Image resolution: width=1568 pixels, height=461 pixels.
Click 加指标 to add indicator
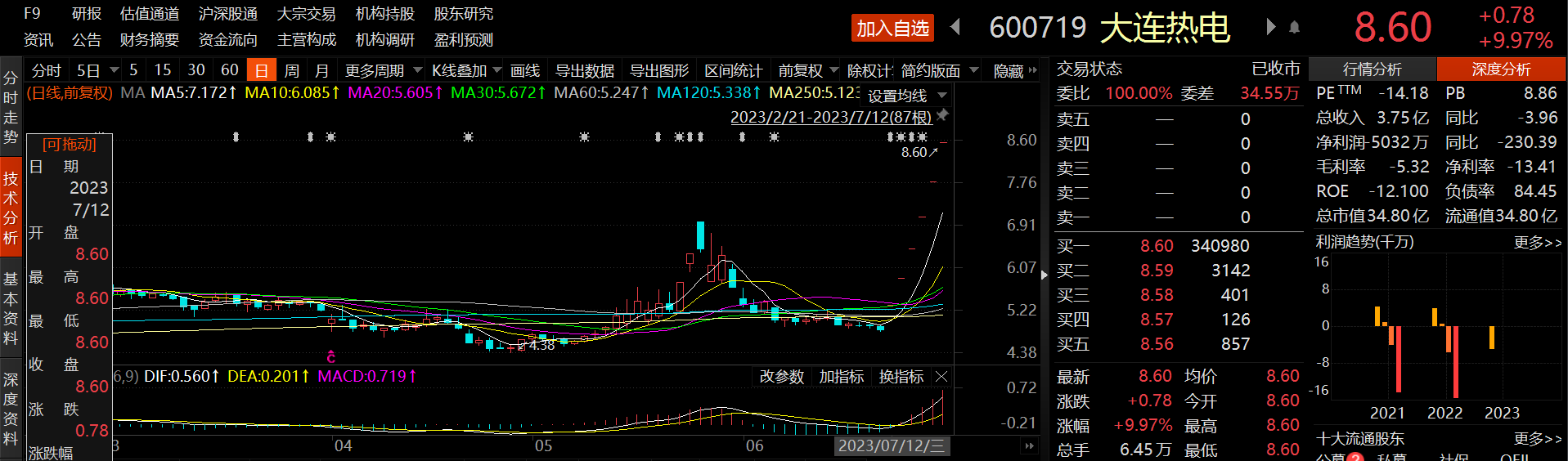(x=842, y=377)
